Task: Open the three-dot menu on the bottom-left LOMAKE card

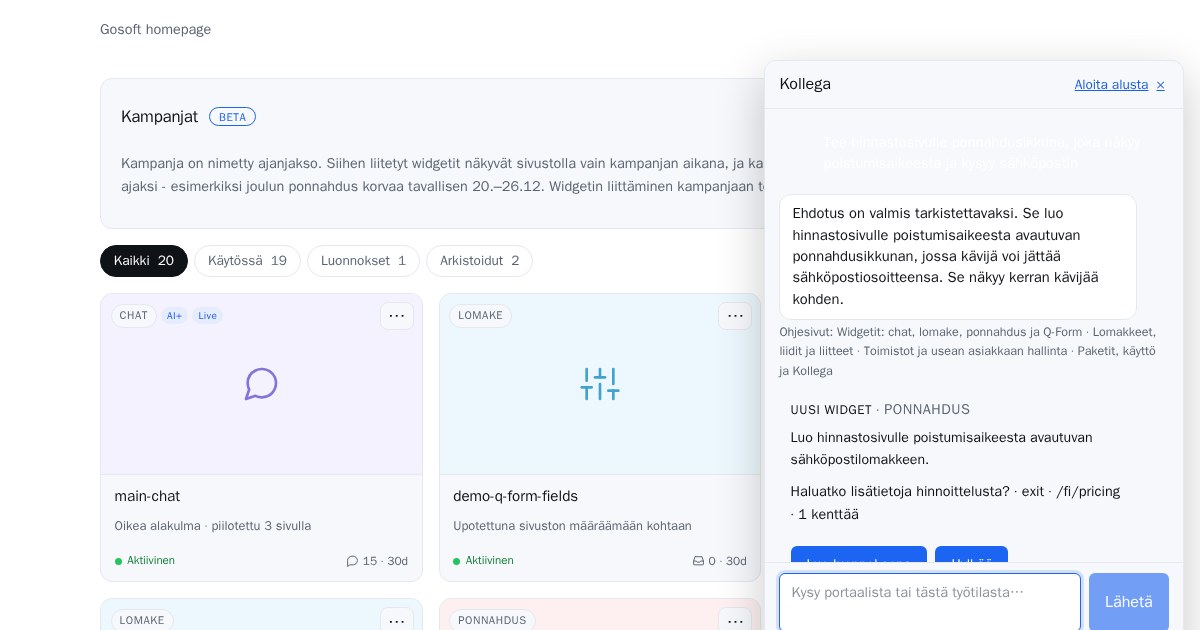Action: (397, 620)
